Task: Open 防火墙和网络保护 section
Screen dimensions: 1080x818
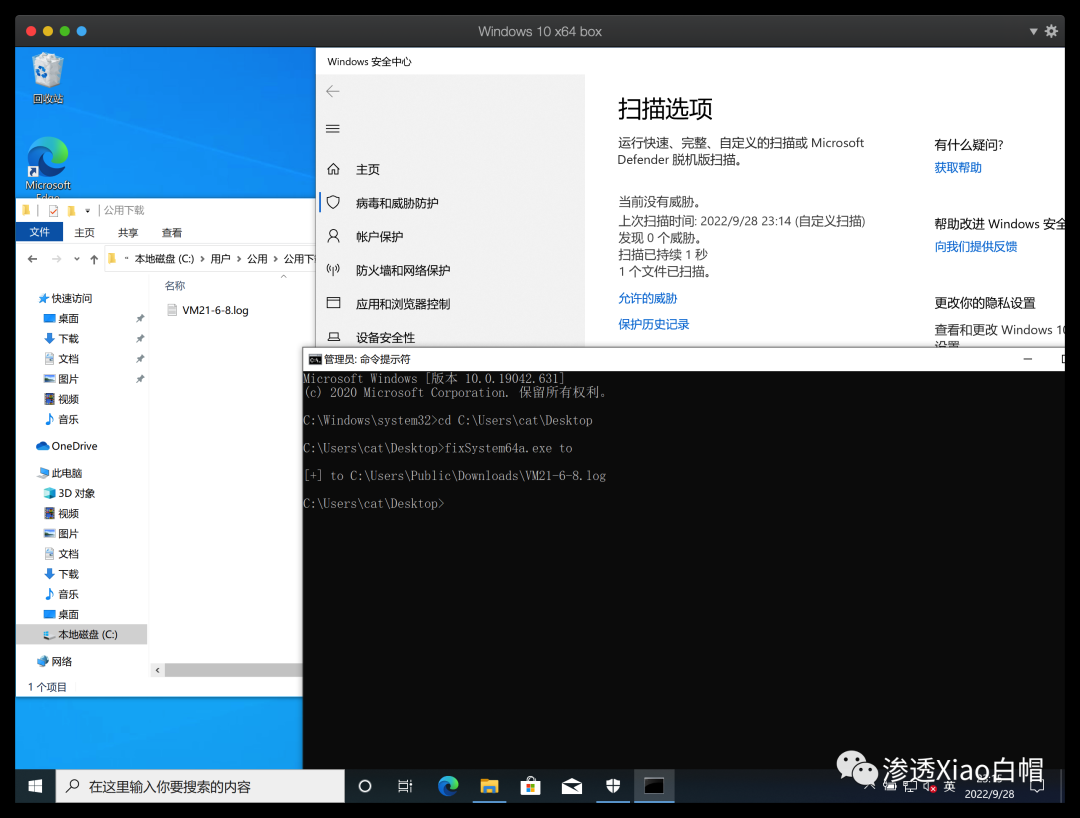Action: pos(403,271)
